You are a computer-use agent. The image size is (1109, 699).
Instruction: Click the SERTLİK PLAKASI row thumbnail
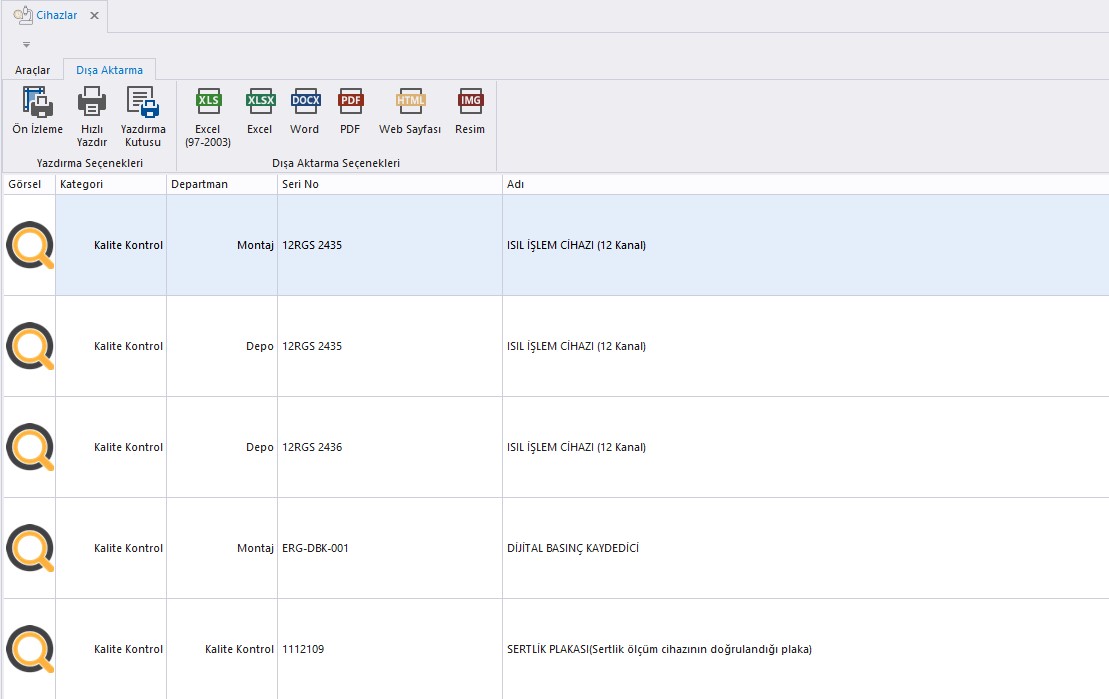tap(29, 649)
